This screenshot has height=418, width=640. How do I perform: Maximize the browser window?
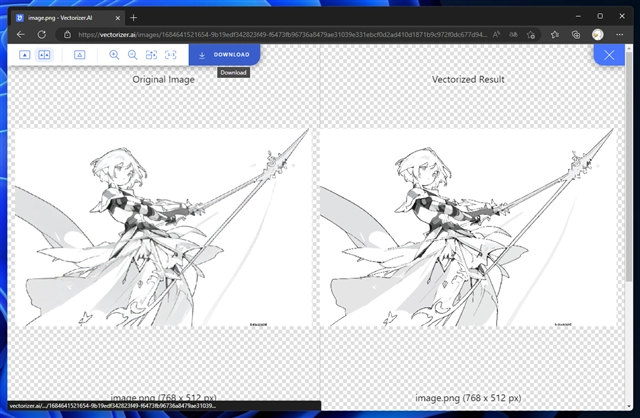point(600,16)
